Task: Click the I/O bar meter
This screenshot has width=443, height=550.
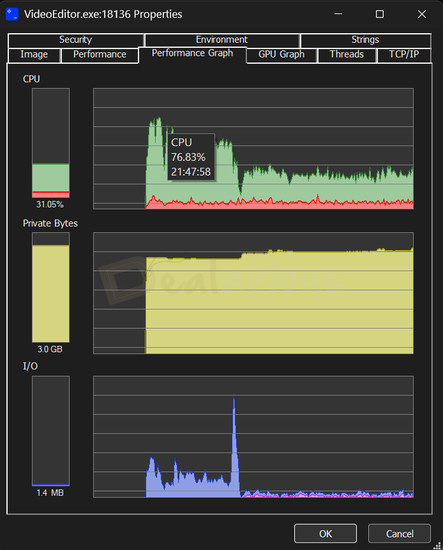Action: click(51, 431)
